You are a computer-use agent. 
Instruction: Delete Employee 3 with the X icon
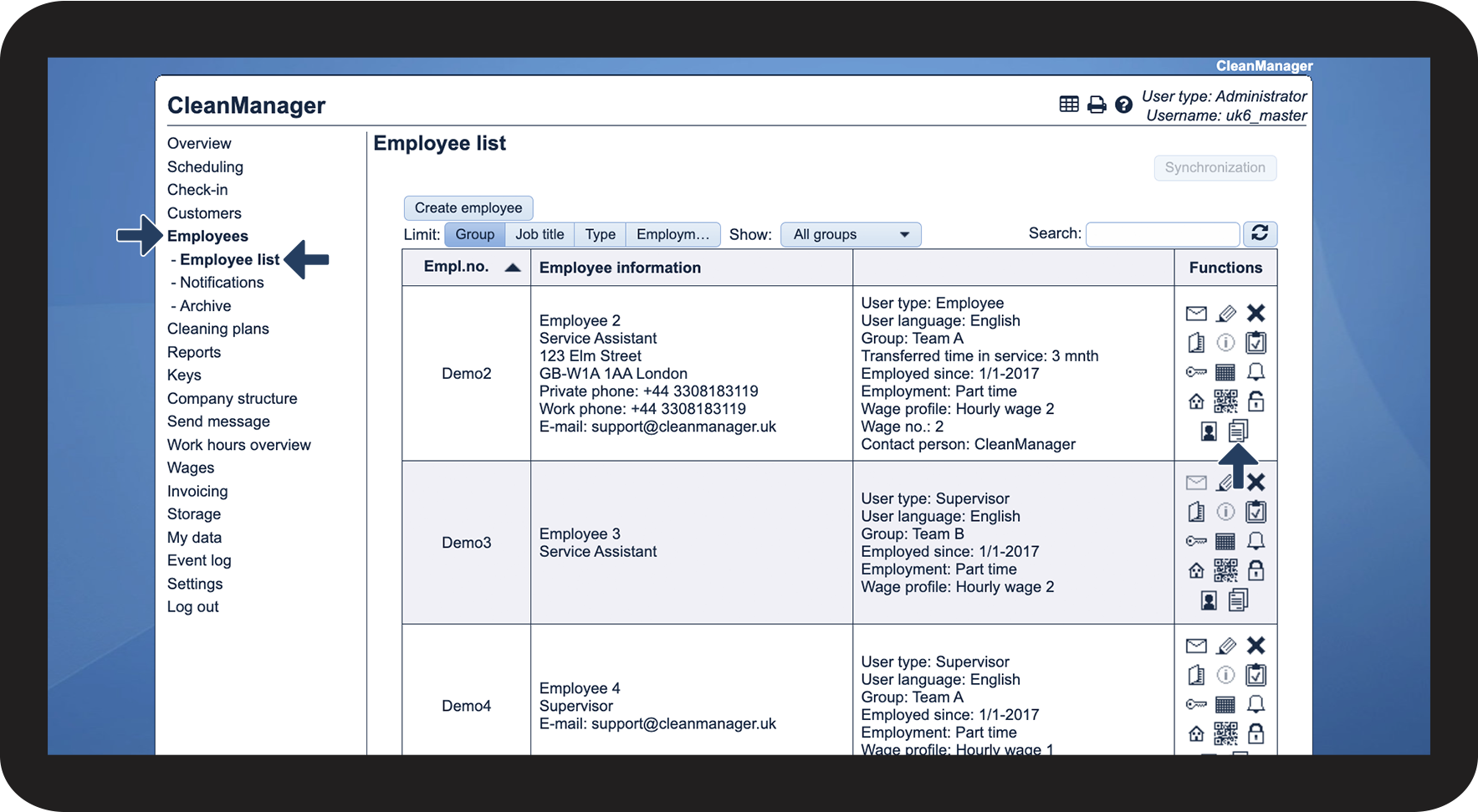(x=1256, y=483)
